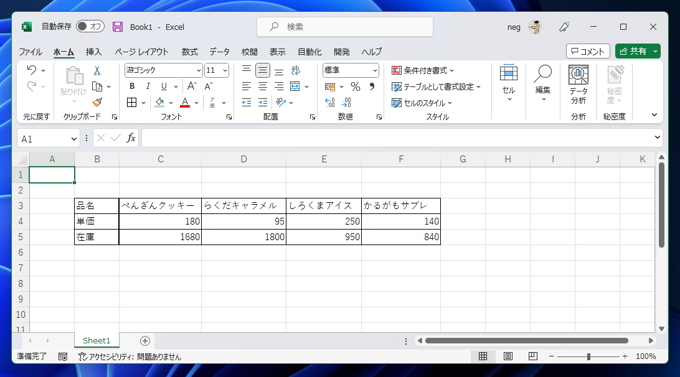Click the Cut scissors icon
Screen dimensions: 680x377
point(97,70)
